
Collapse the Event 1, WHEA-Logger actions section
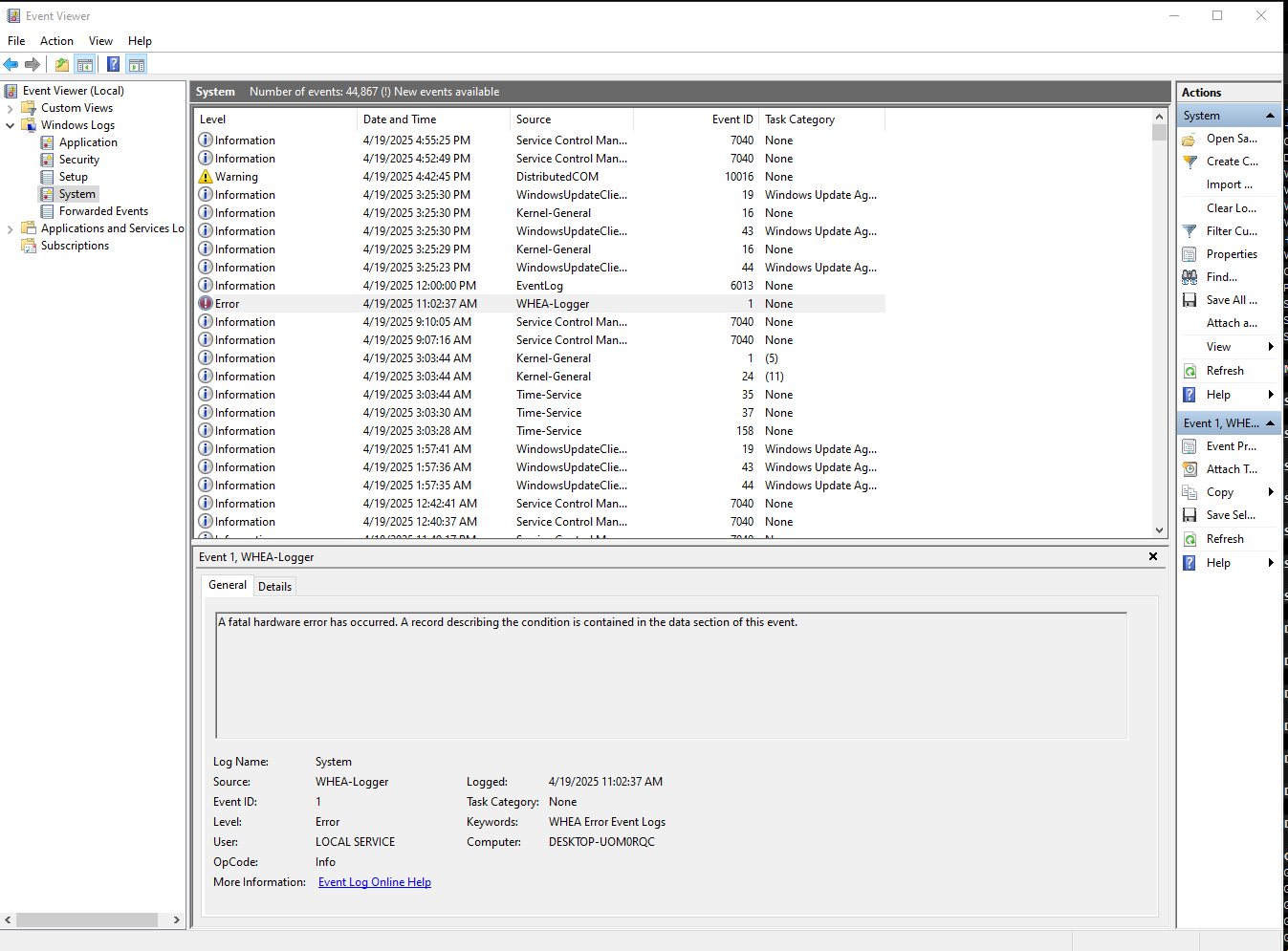[1270, 423]
